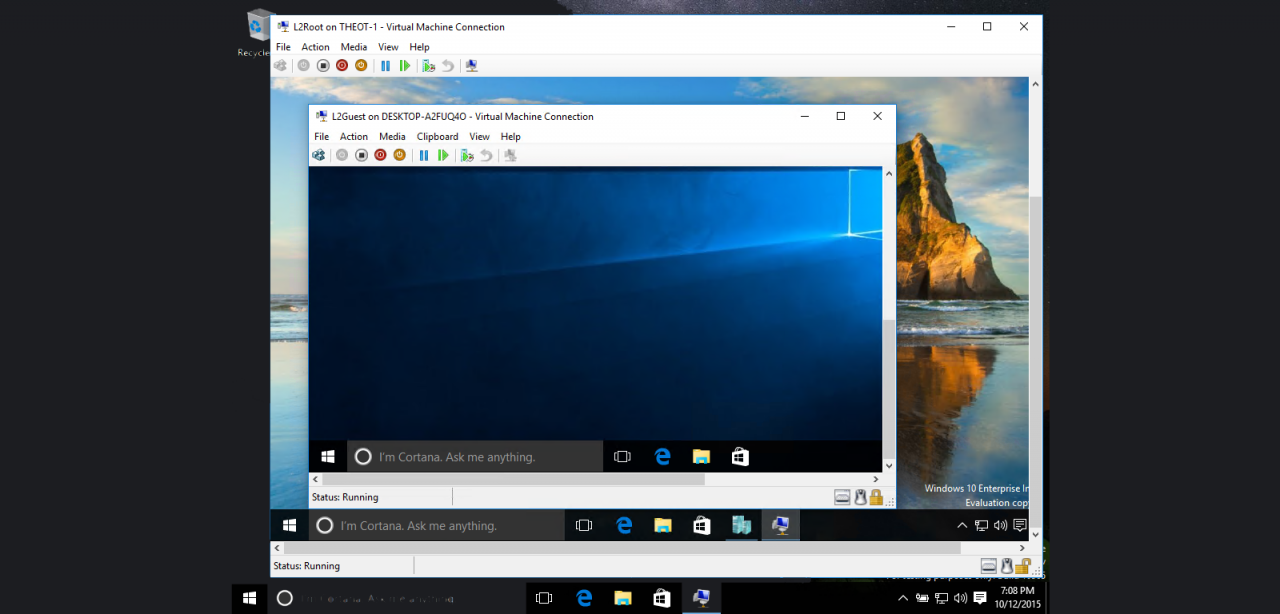Send Ctrl+Alt+Delete in the L2Root window toolbar
This screenshot has height=614, width=1280.
click(280, 66)
